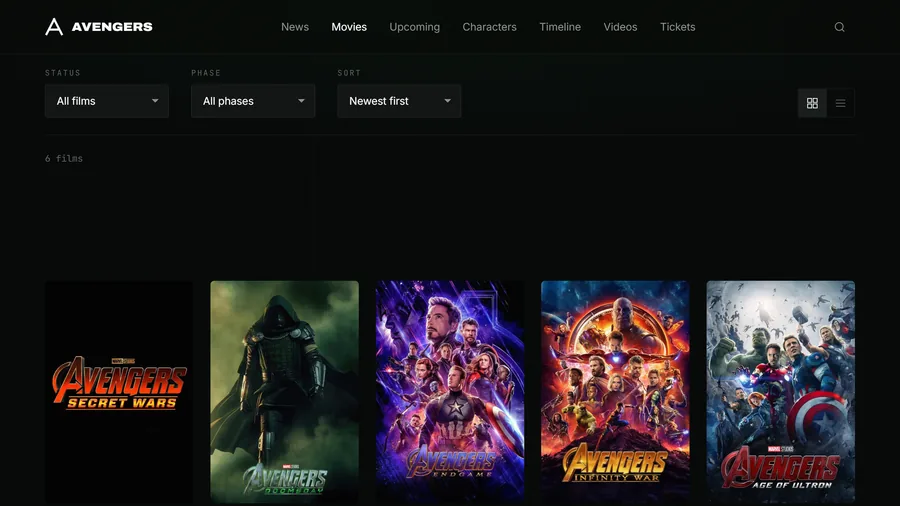
Task: Navigate to Characters
Action: [490, 27]
